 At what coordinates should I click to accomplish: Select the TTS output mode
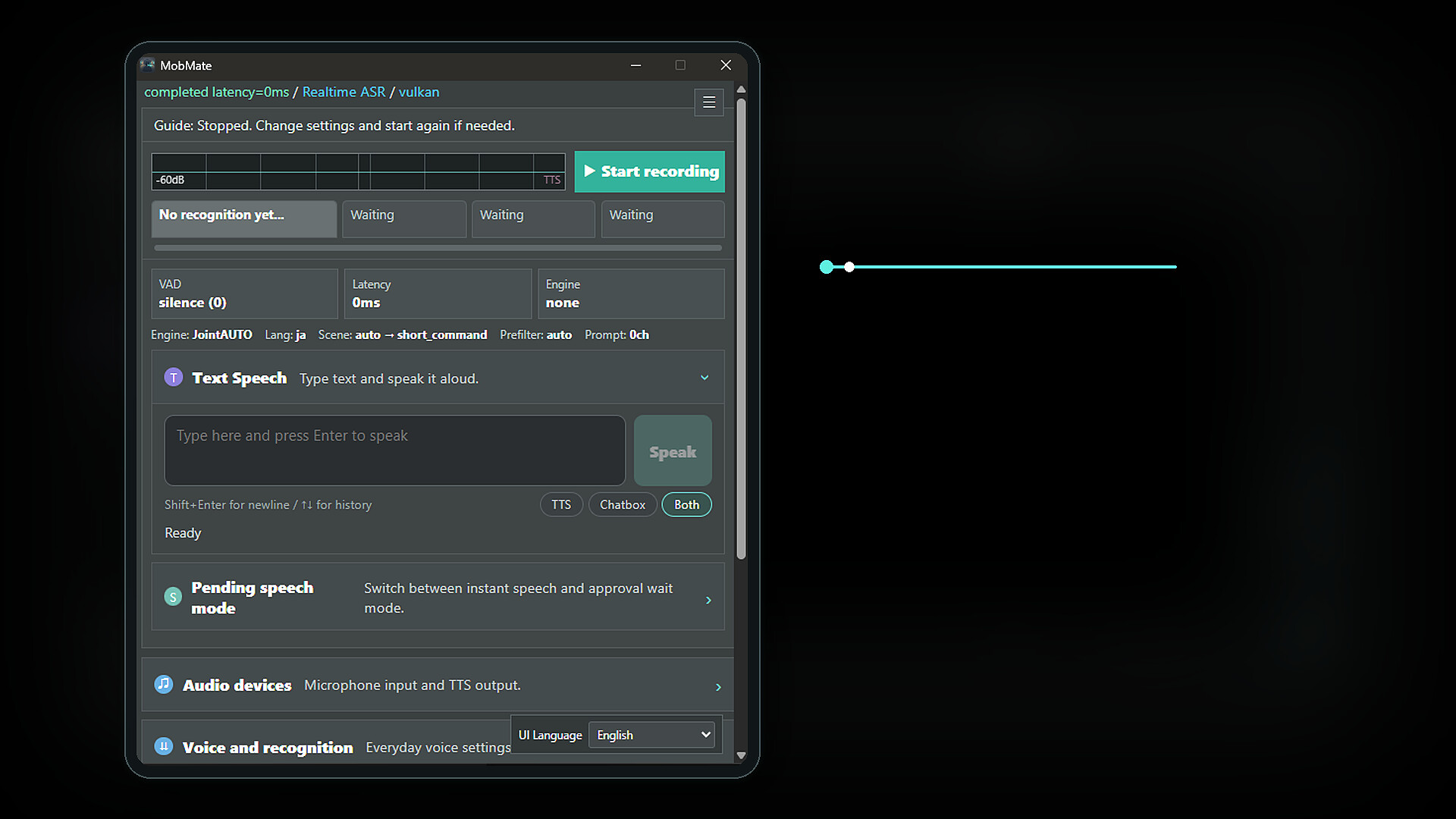561,505
